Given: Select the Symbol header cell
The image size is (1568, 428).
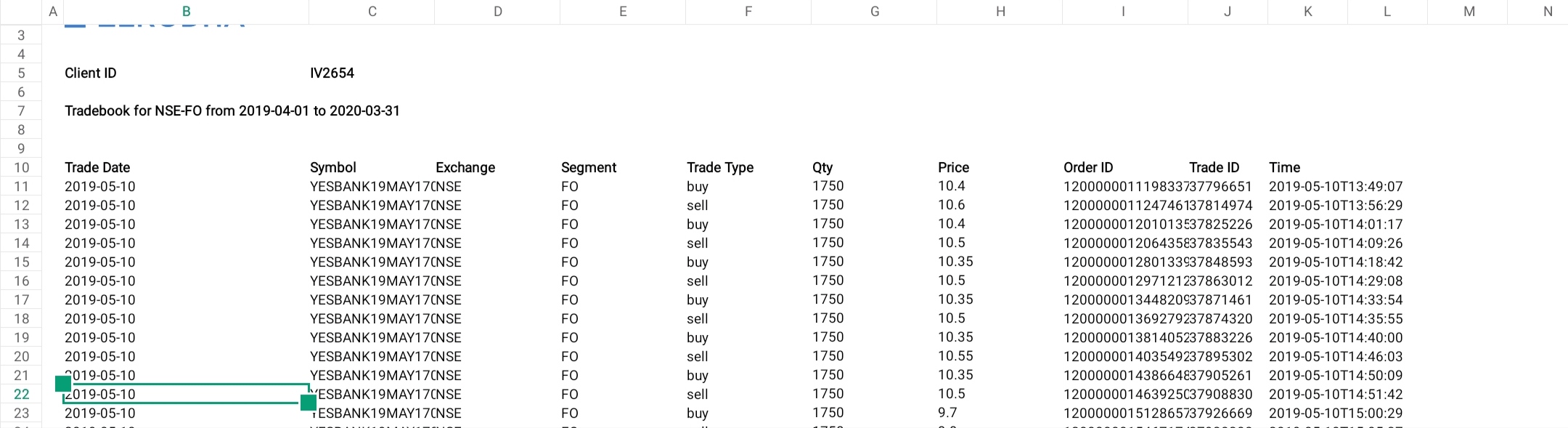Looking at the screenshot, I should point(333,168).
